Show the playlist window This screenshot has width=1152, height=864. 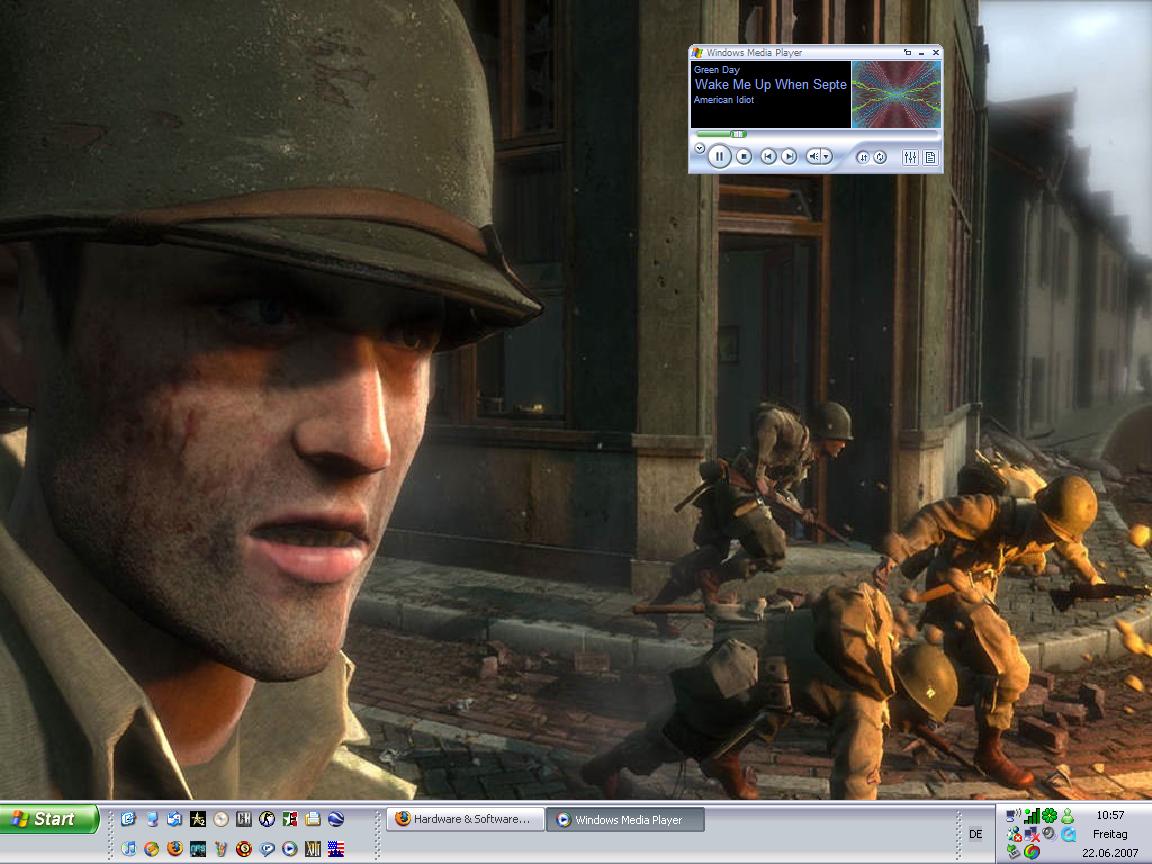coord(930,157)
